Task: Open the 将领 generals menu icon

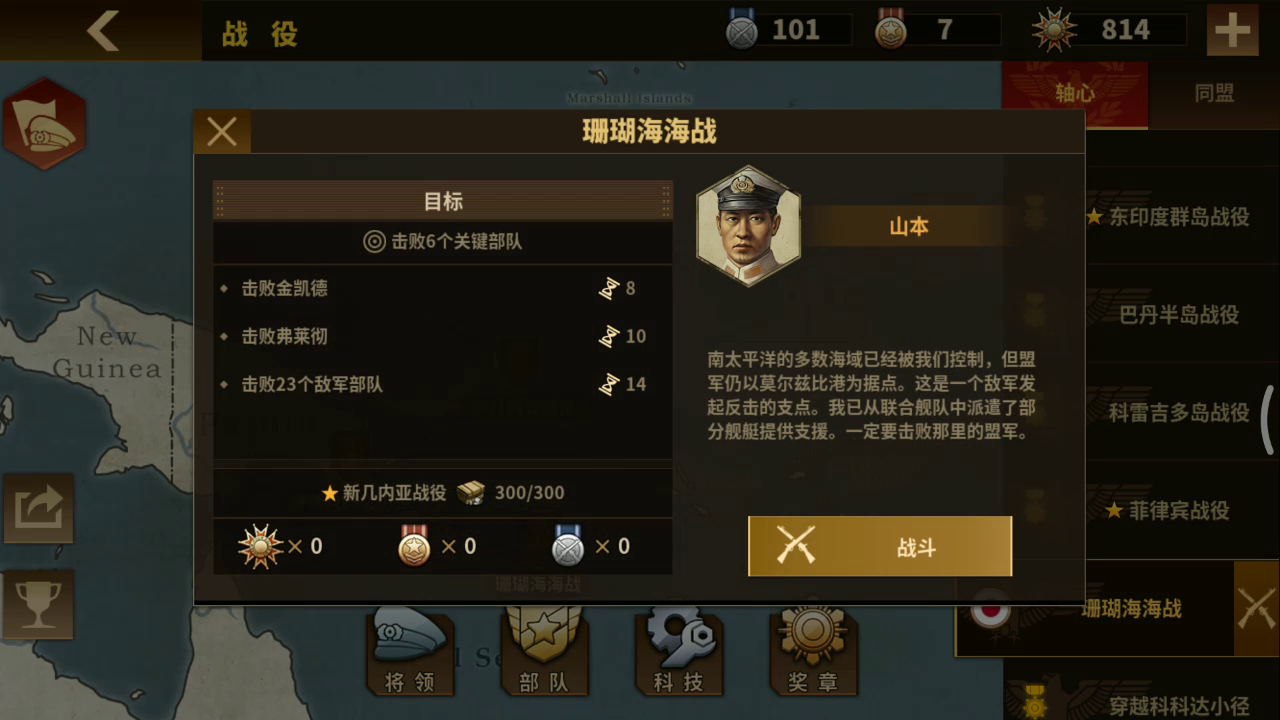Action: click(410, 653)
